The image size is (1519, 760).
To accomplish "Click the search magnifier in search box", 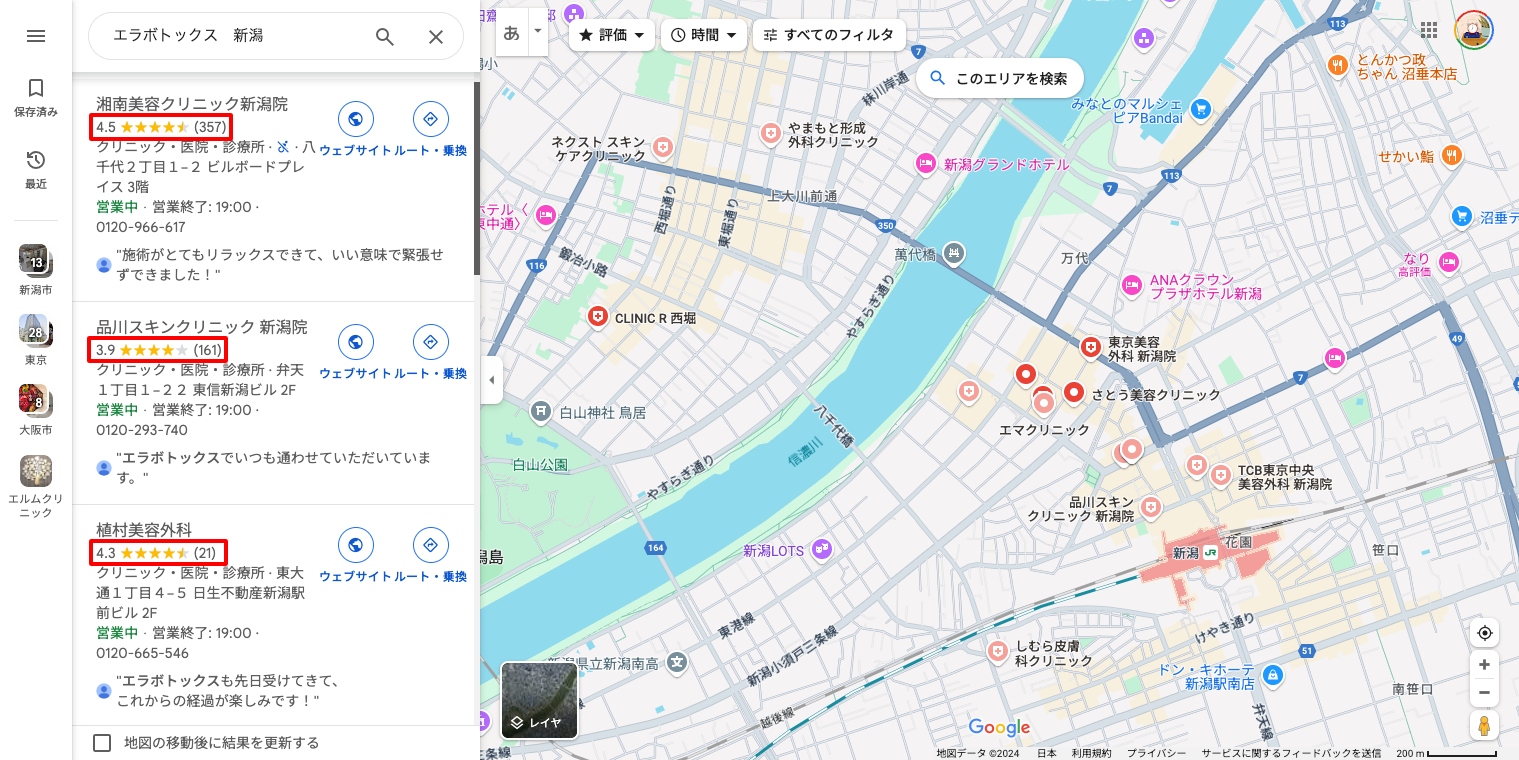I will pos(385,37).
